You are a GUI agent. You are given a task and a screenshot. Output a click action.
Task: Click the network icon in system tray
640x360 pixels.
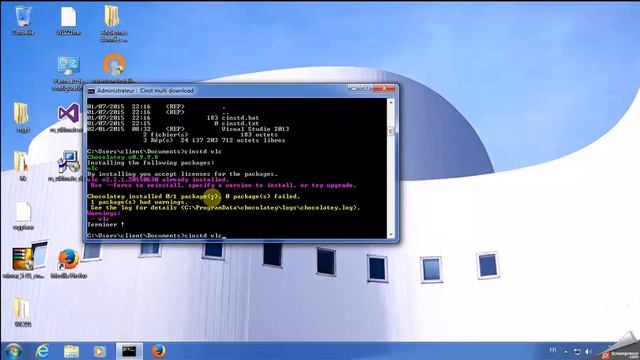click(x=577, y=351)
